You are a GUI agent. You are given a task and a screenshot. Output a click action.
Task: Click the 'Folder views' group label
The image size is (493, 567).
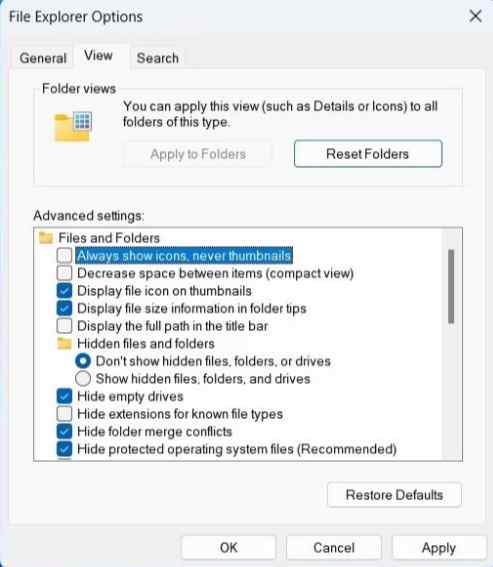(79, 89)
